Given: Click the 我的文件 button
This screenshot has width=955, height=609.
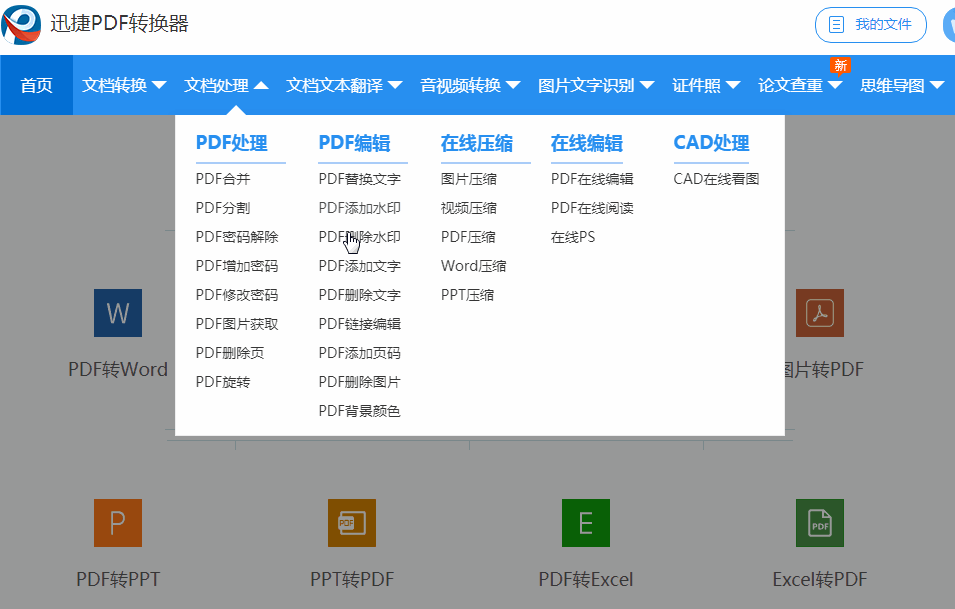Looking at the screenshot, I should tap(871, 25).
